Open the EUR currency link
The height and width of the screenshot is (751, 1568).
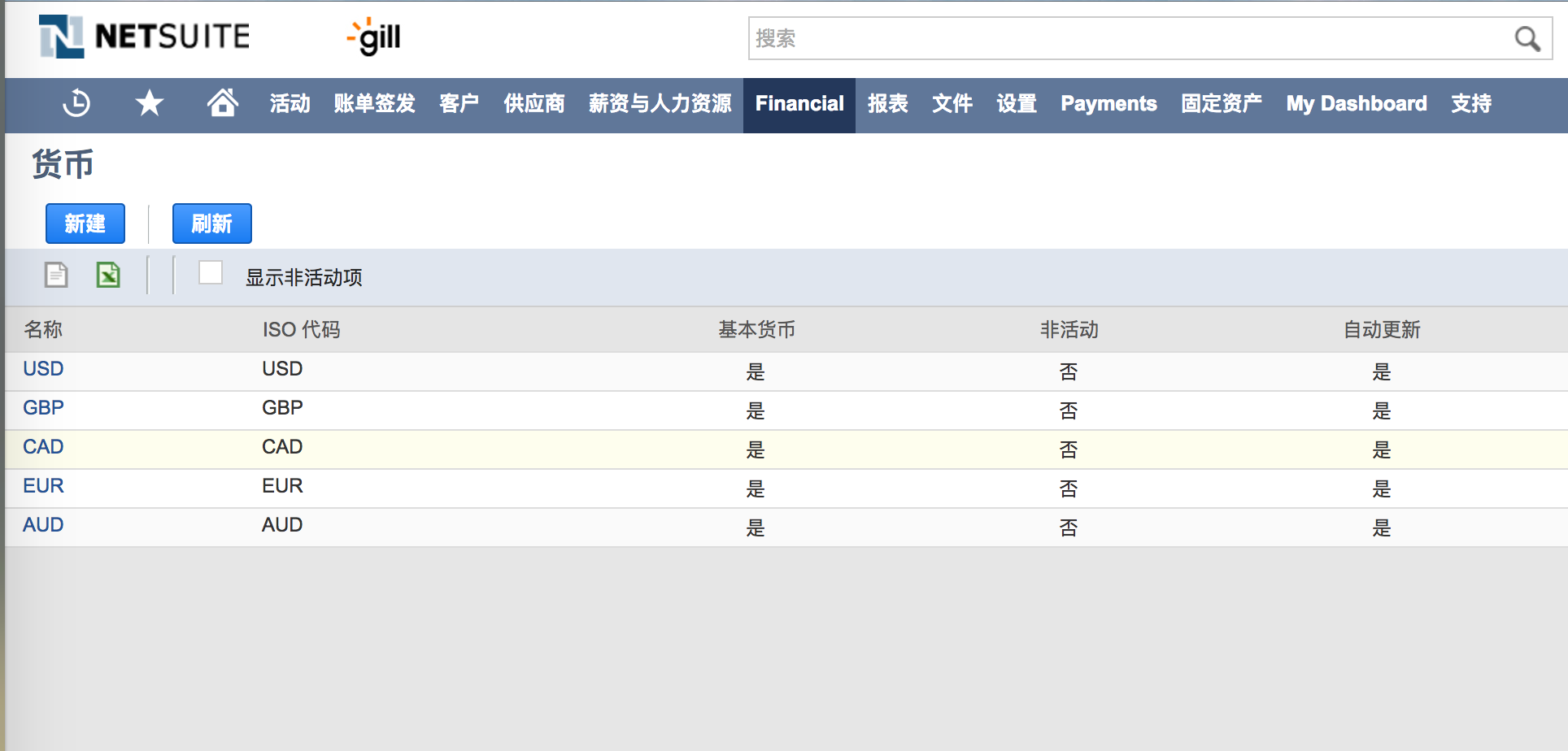point(43,486)
